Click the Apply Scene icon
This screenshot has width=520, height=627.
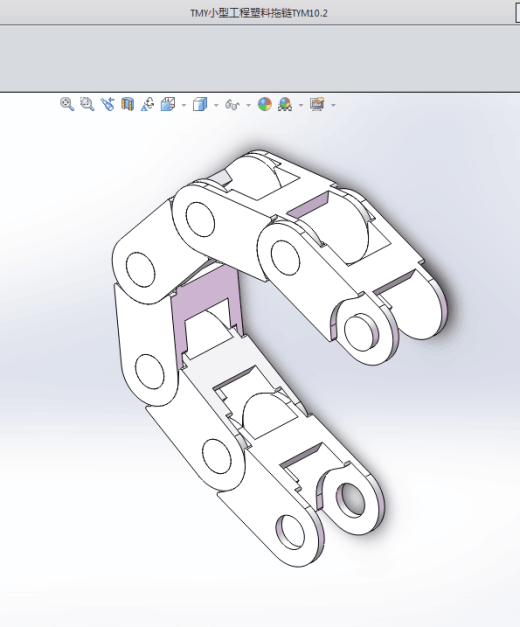[x=285, y=104]
